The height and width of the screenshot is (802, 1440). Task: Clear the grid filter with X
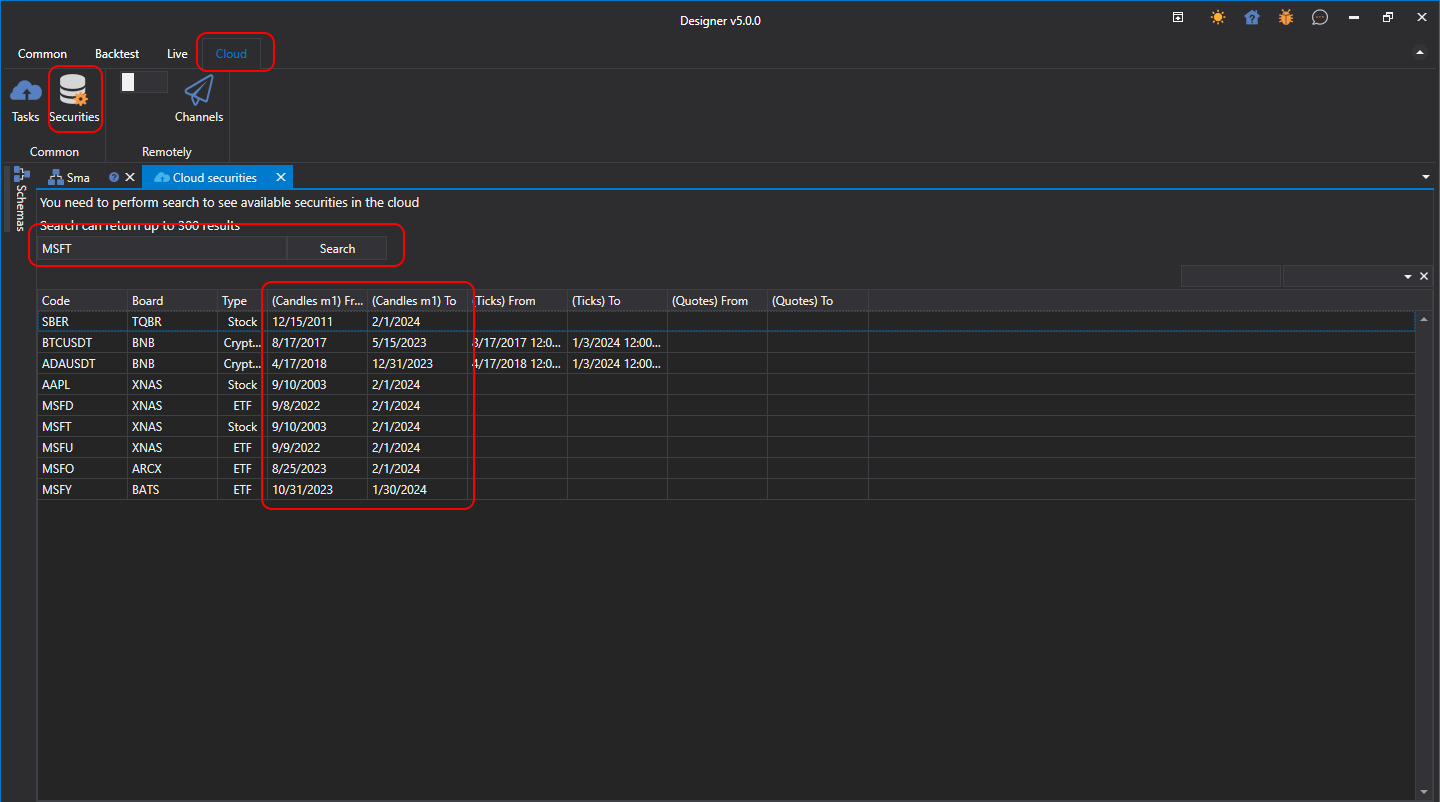1423,276
